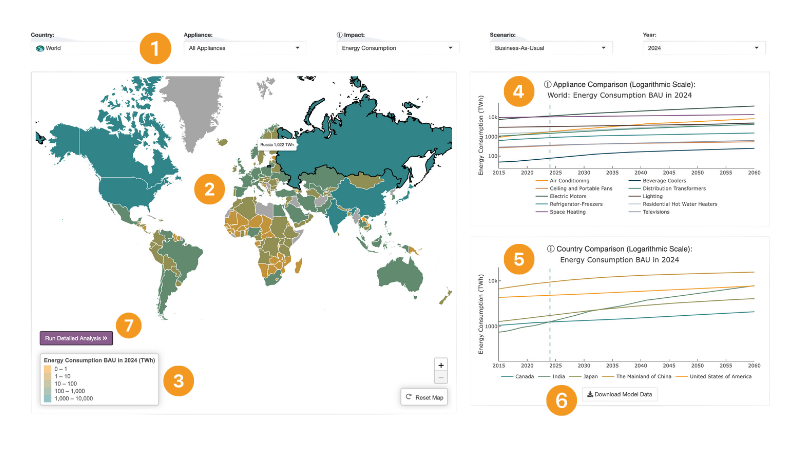This screenshot has width=800, height=450.
Task: Zoom in the map with plus button
Action: click(441, 365)
